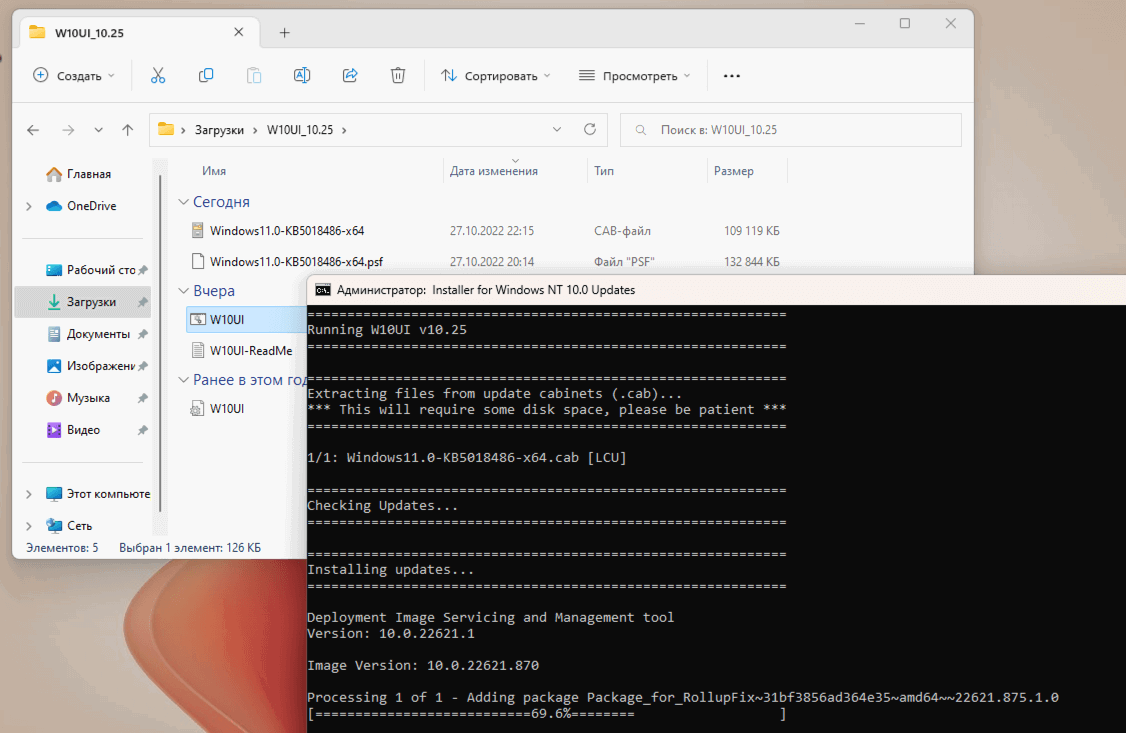Expand Сеть tree node
This screenshot has width=1126, height=733.
click(29, 526)
